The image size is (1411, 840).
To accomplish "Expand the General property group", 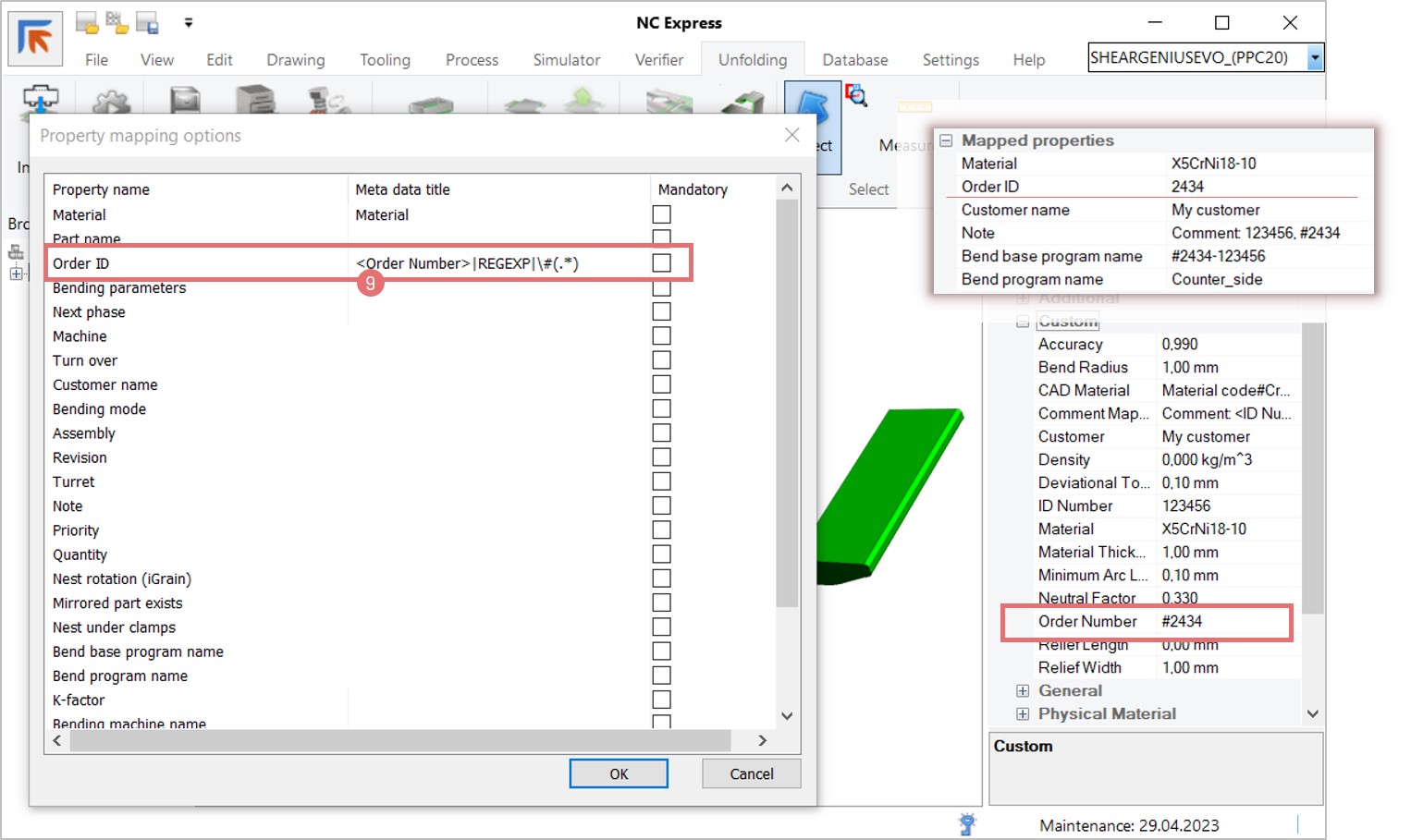I will (1023, 690).
